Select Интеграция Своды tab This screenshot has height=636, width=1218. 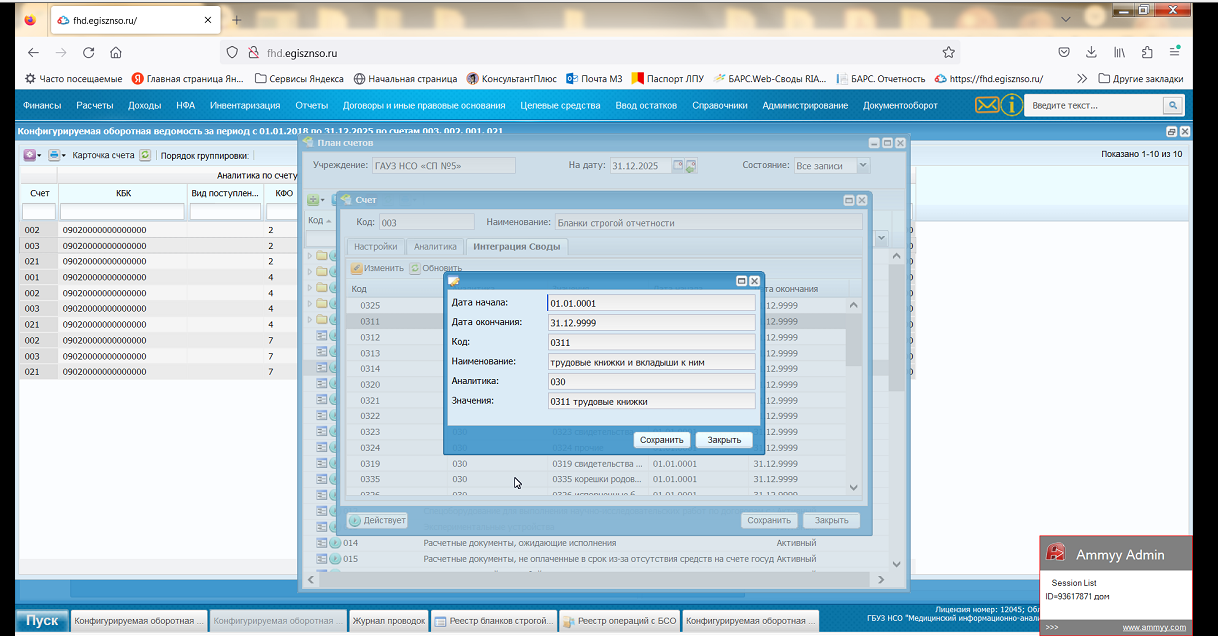(517, 246)
